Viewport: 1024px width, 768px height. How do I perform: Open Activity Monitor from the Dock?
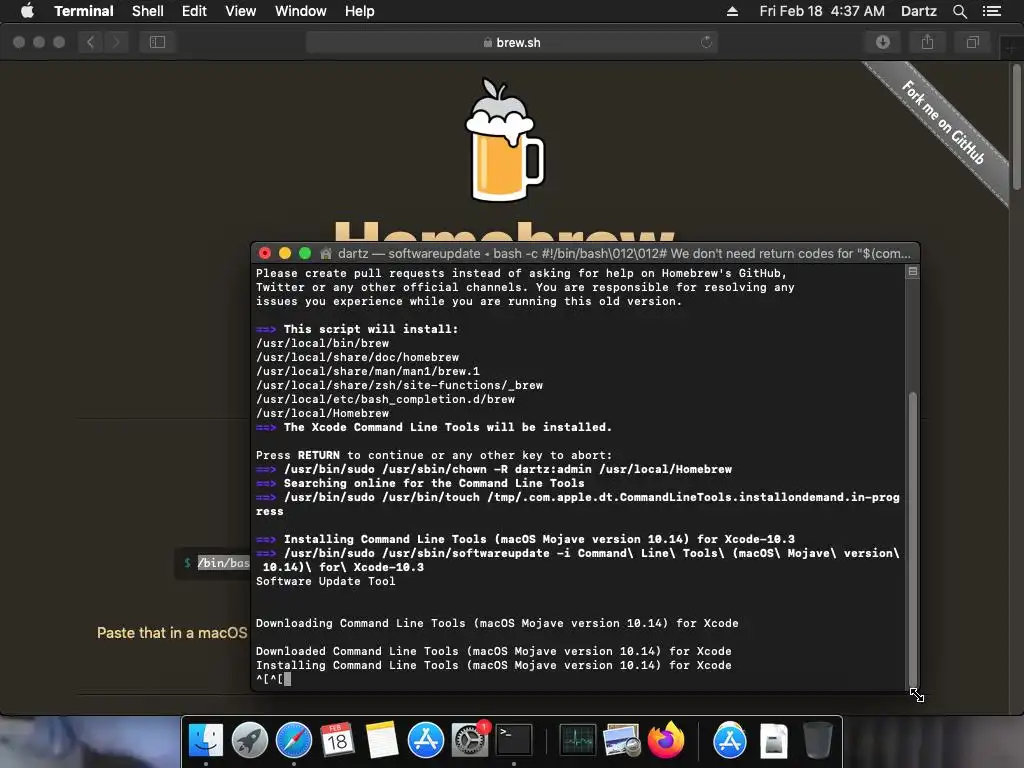pyautogui.click(x=577, y=741)
